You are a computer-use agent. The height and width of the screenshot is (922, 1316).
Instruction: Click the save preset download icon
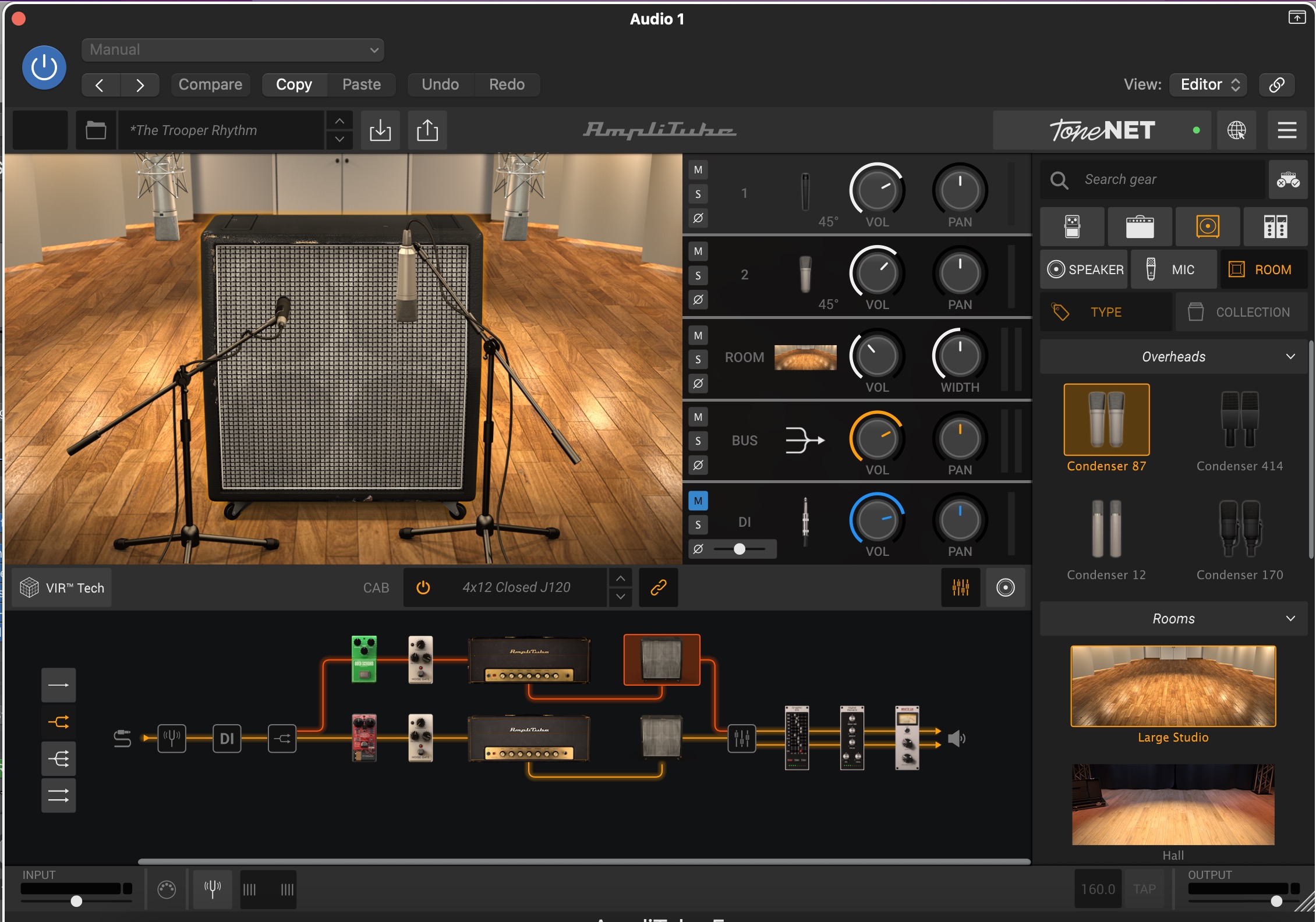(380, 130)
